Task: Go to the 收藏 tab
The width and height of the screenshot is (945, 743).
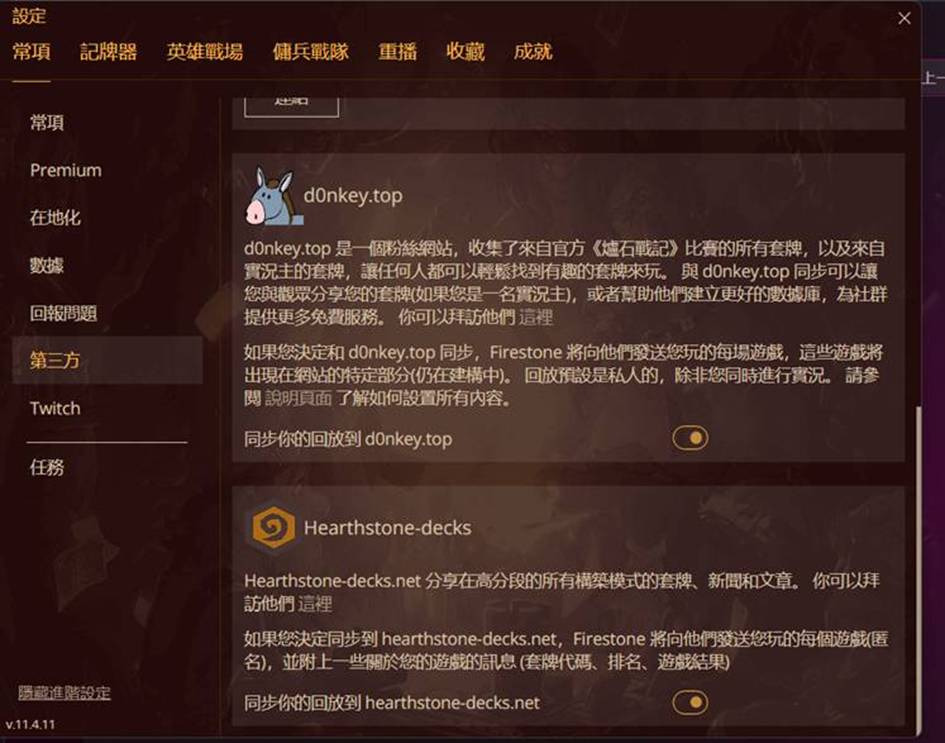Action: 465,52
